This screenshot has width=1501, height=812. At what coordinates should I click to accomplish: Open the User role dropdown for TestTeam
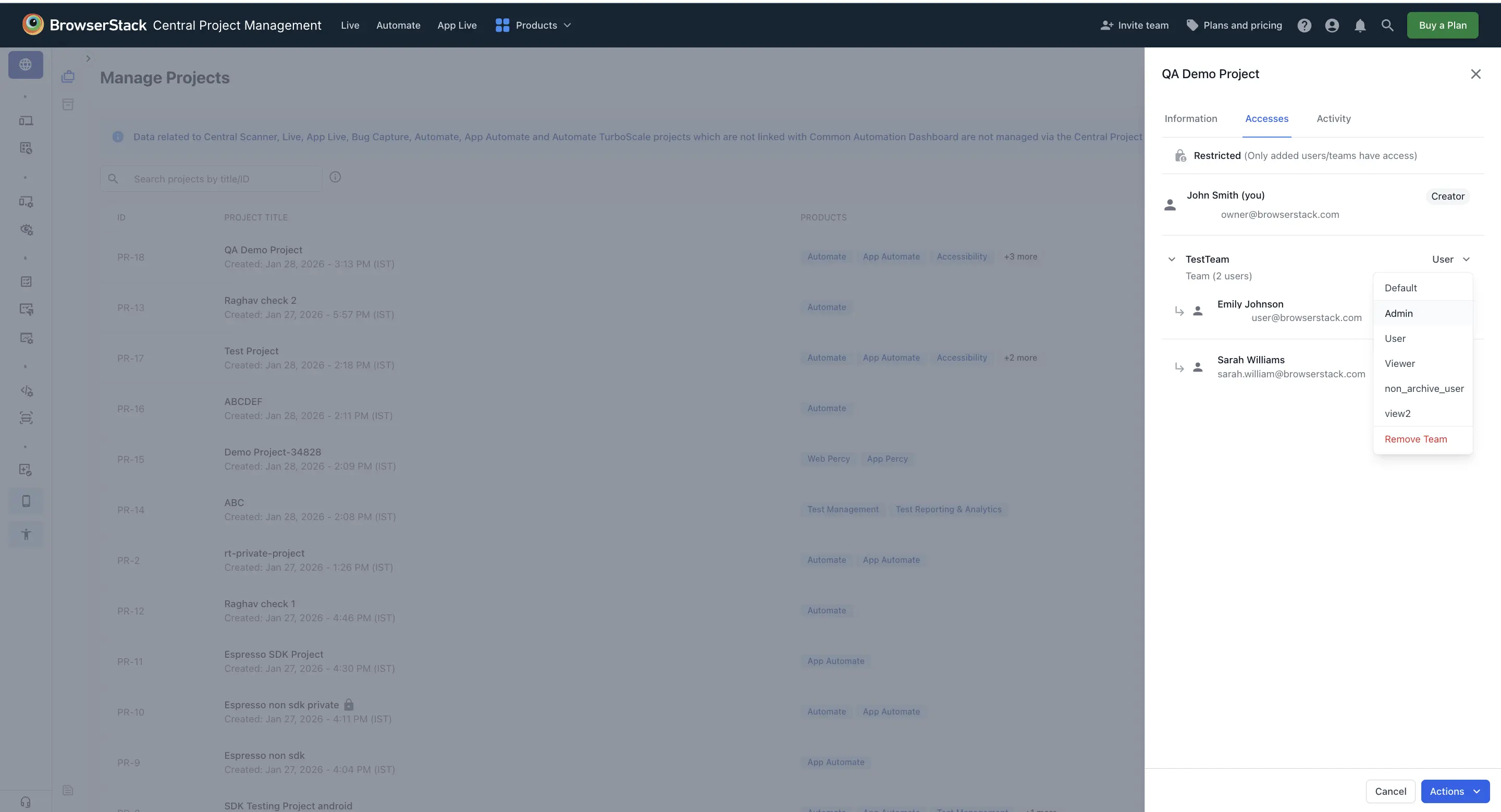(1450, 259)
